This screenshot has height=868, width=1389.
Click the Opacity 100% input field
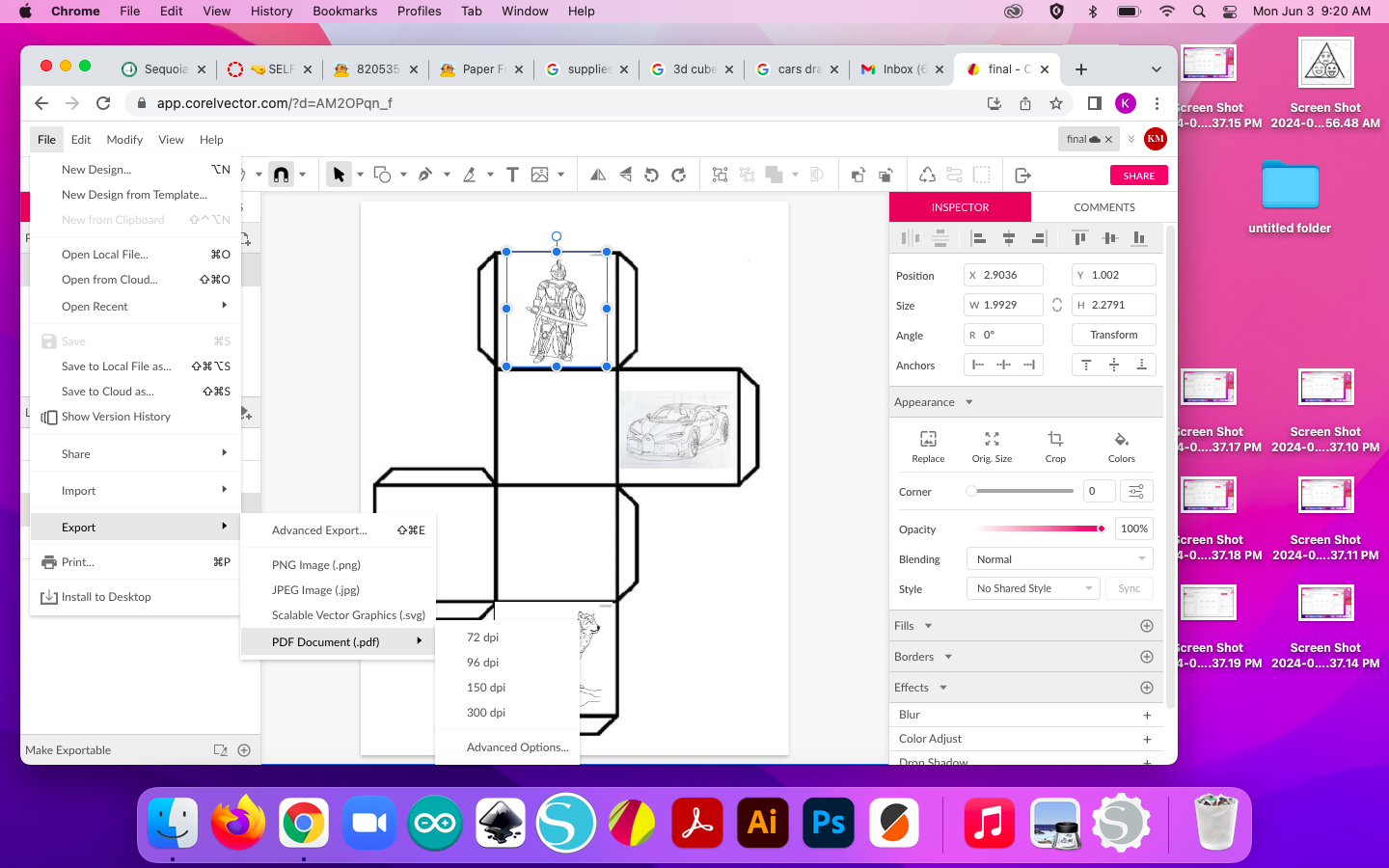coord(1134,529)
